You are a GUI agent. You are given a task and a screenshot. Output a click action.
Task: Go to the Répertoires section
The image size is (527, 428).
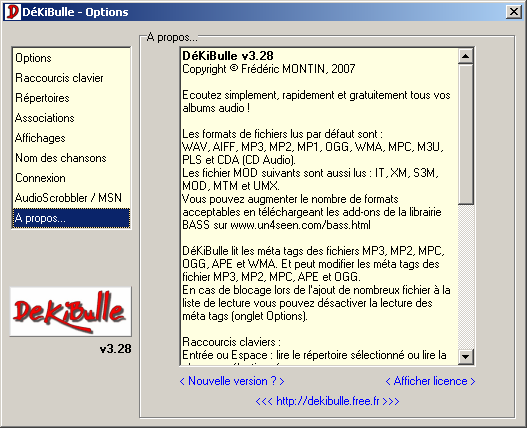(x=71, y=98)
